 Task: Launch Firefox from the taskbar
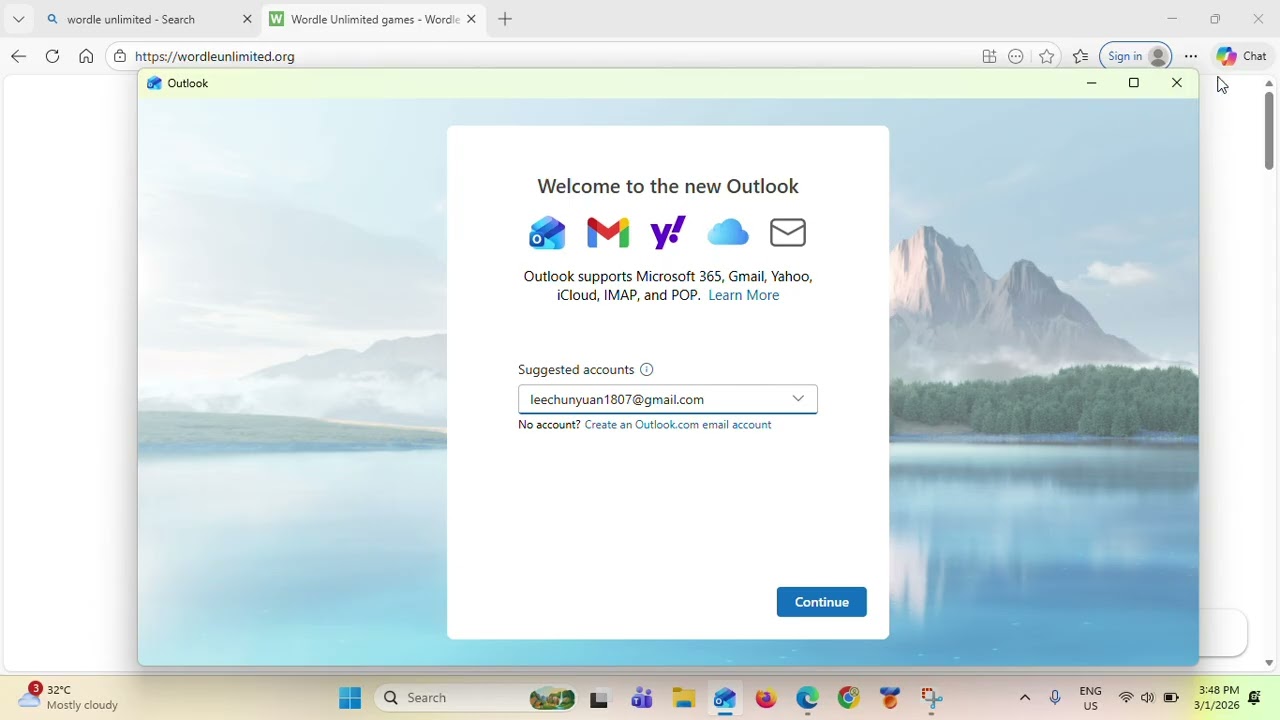point(766,698)
